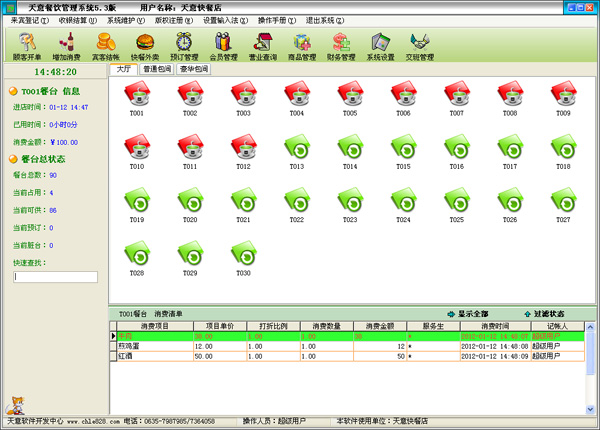
Task: Click the 快速查找 search input field
Action: coord(55,277)
